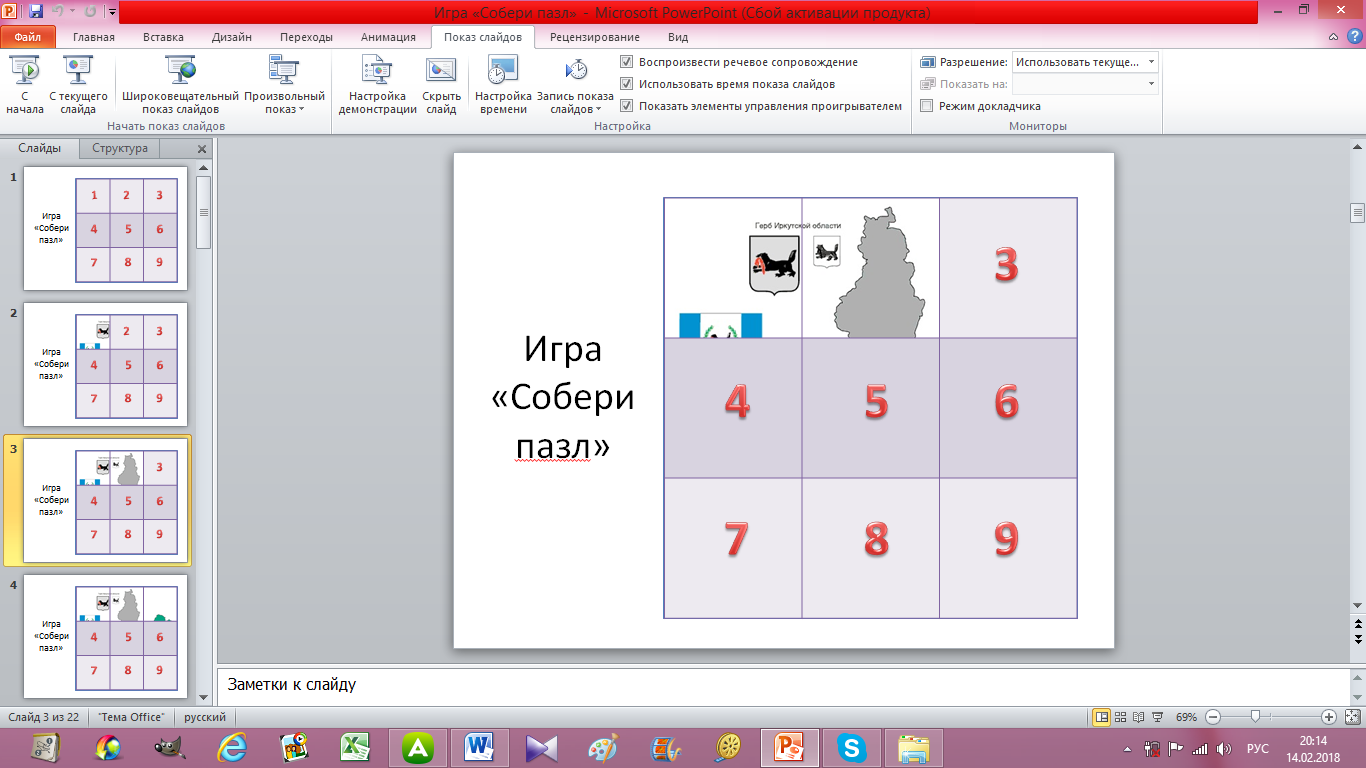Click РУС input language indicator

click(x=1258, y=749)
